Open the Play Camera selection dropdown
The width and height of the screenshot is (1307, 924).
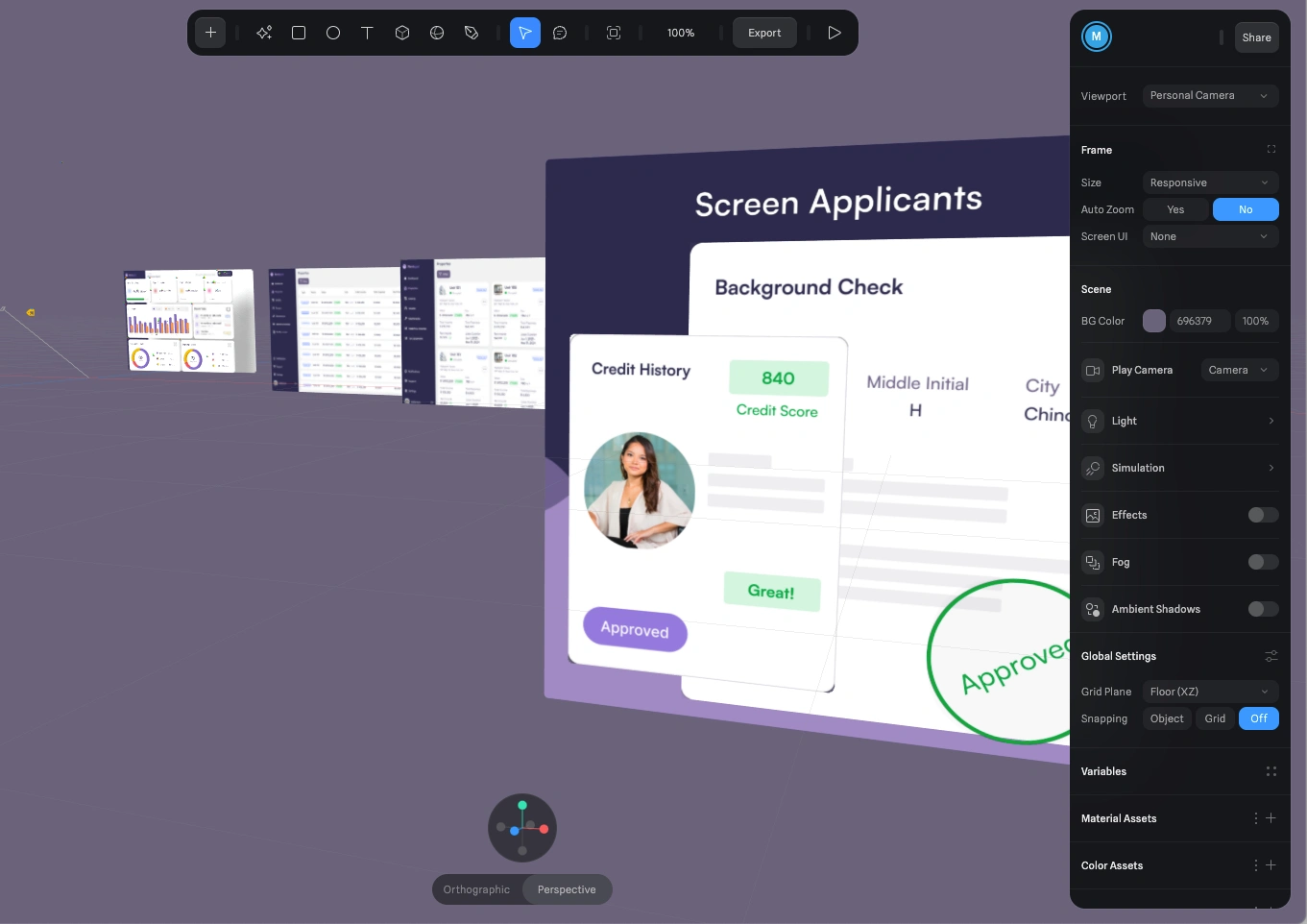tap(1240, 370)
